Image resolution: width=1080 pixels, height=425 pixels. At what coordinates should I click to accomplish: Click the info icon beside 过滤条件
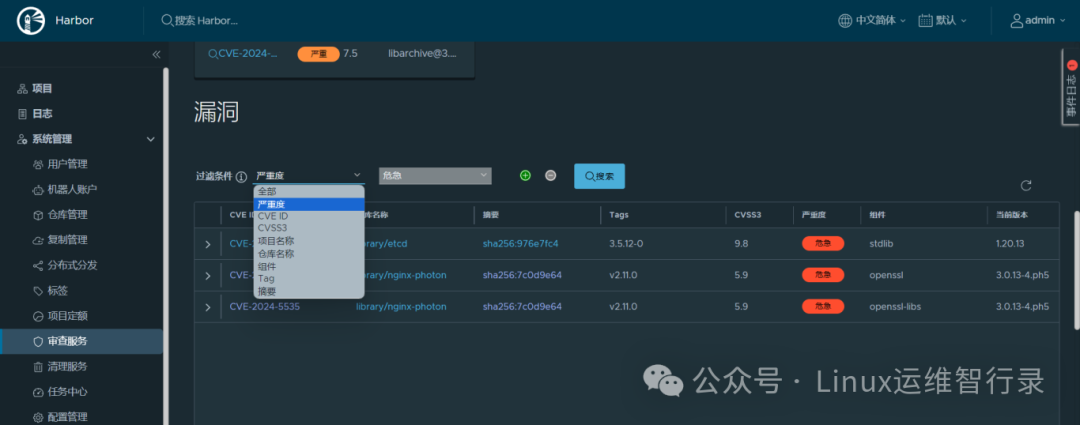click(241, 176)
